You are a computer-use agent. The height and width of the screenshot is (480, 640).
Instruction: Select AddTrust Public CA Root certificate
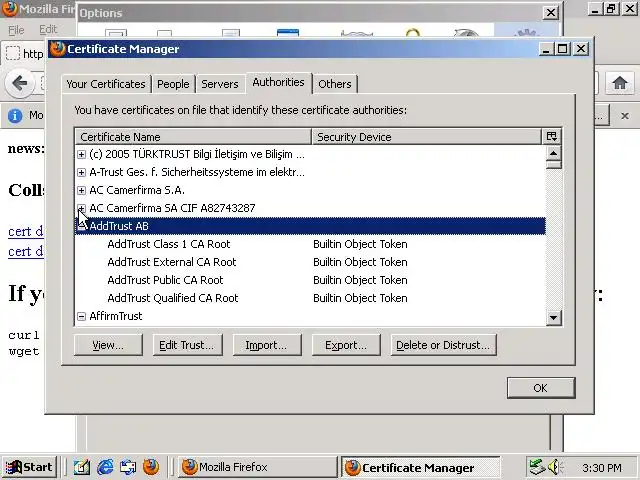[165, 280]
